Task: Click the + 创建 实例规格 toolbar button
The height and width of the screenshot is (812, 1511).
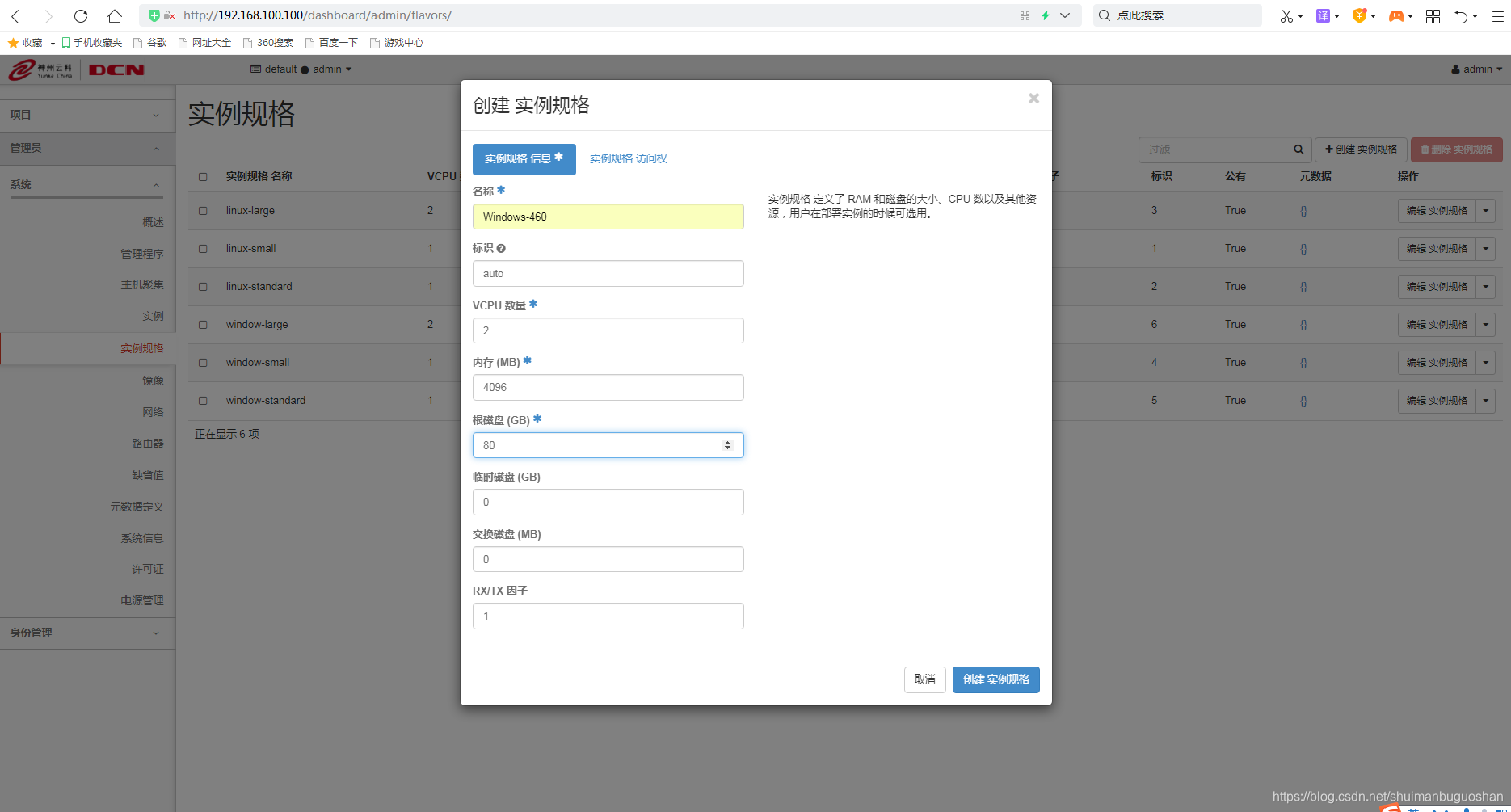Action: point(1362,149)
